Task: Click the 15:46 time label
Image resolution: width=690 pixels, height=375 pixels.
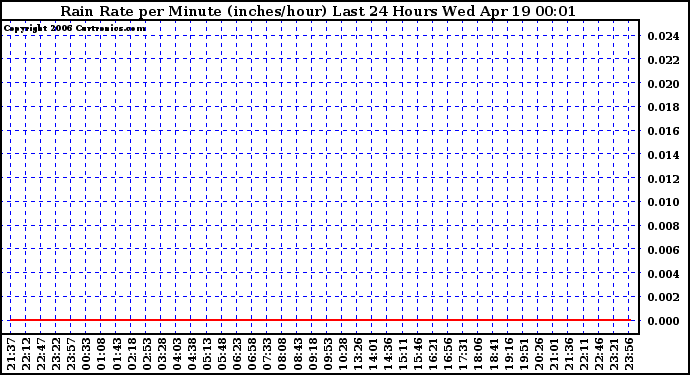Action: 418,354
